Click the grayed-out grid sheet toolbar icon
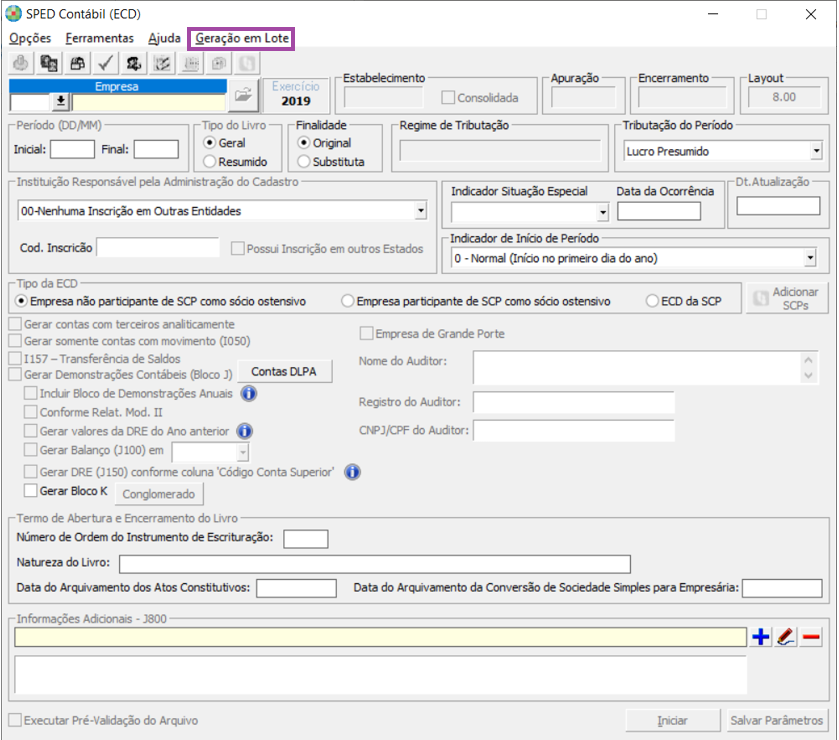 point(190,64)
